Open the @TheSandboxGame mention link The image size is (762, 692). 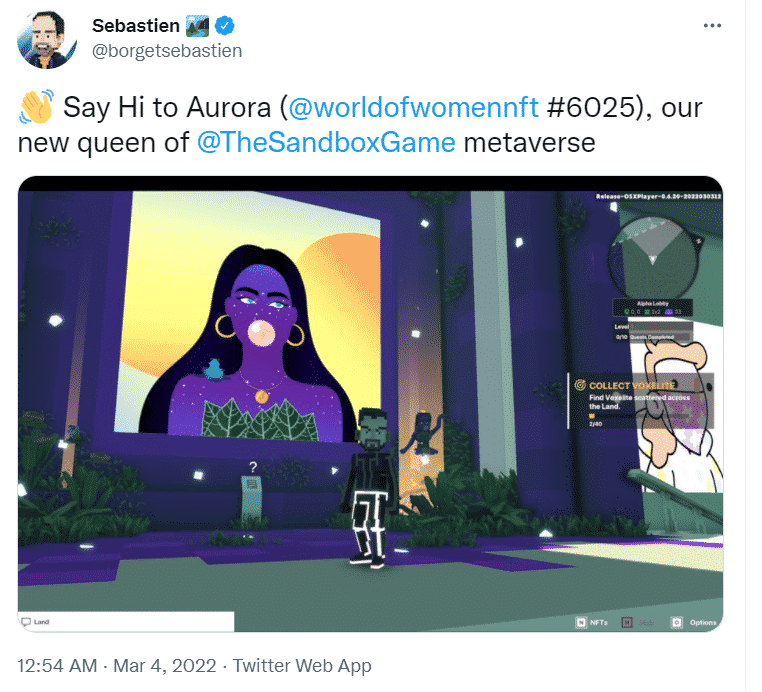tap(326, 143)
